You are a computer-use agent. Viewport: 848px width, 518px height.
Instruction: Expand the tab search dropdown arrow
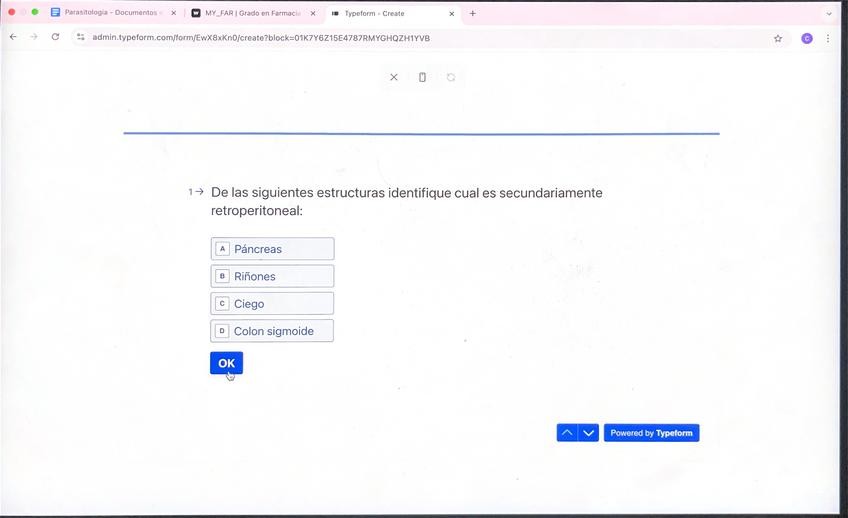[828, 14]
